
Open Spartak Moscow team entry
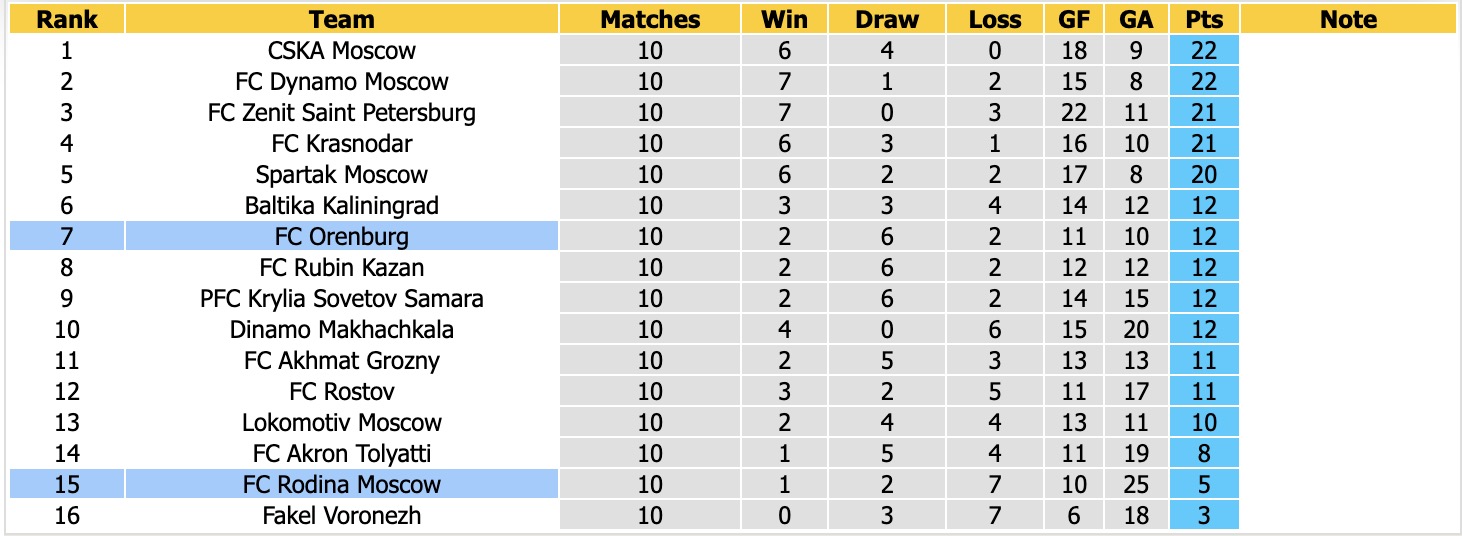(x=342, y=174)
